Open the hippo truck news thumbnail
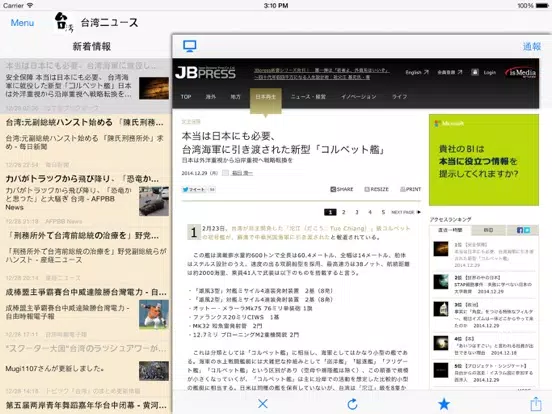The height and width of the screenshot is (414, 552). [x=154, y=201]
